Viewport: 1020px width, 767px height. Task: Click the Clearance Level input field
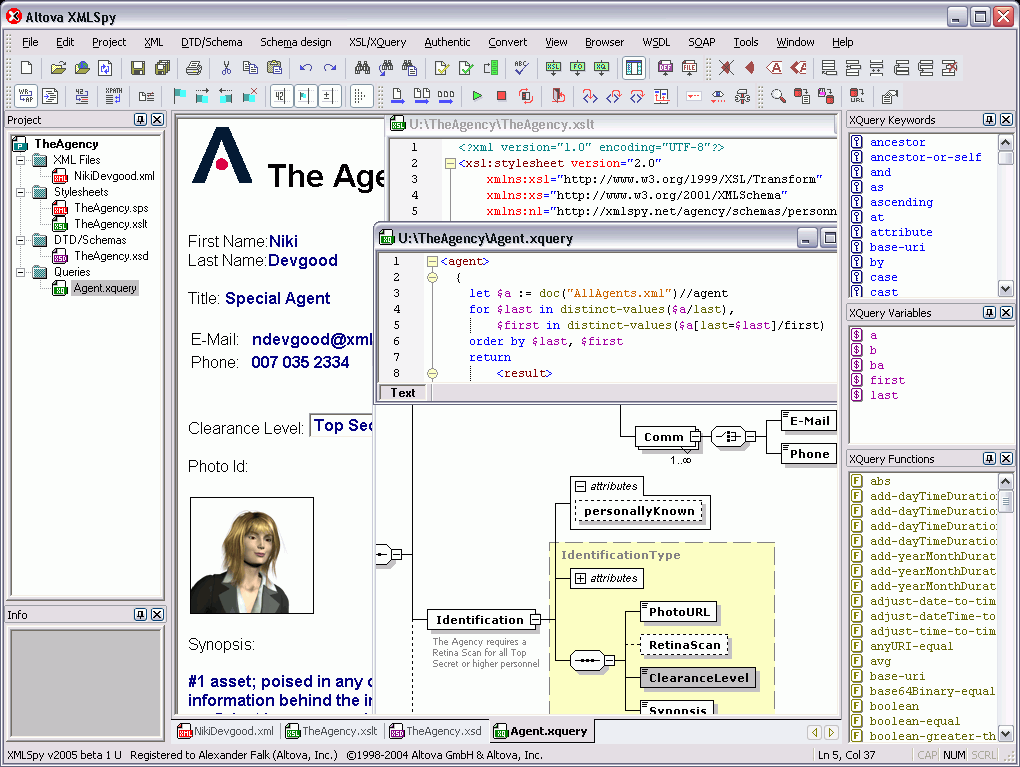coord(341,427)
